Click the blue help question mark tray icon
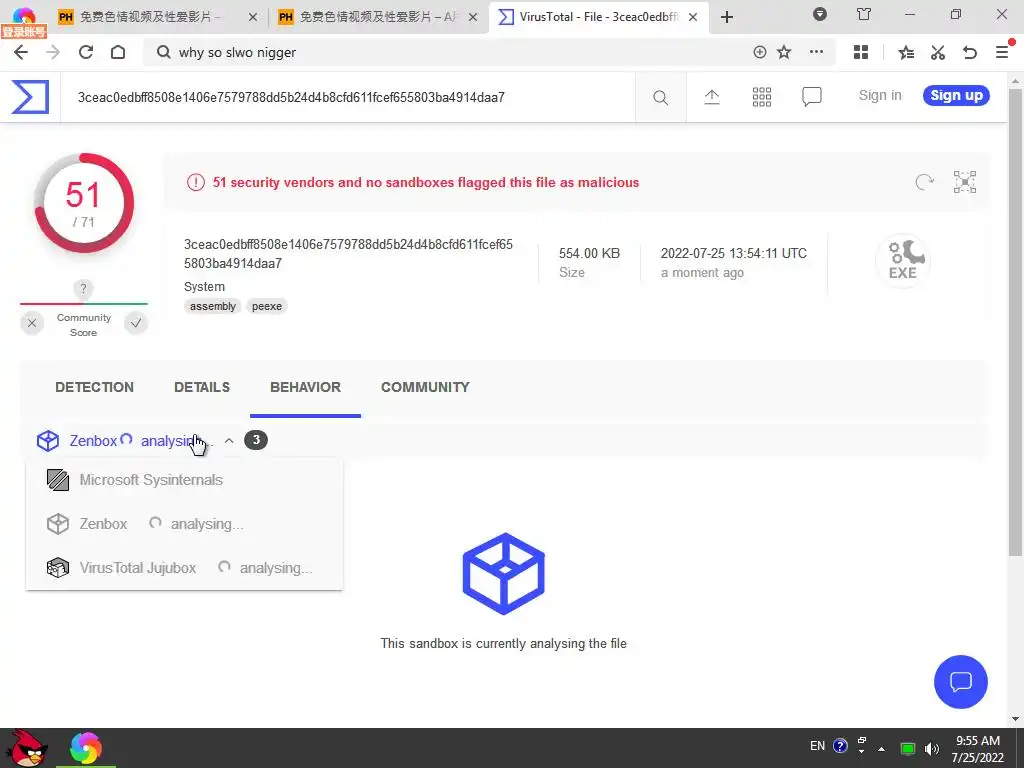The width and height of the screenshot is (1024, 768). (x=840, y=746)
